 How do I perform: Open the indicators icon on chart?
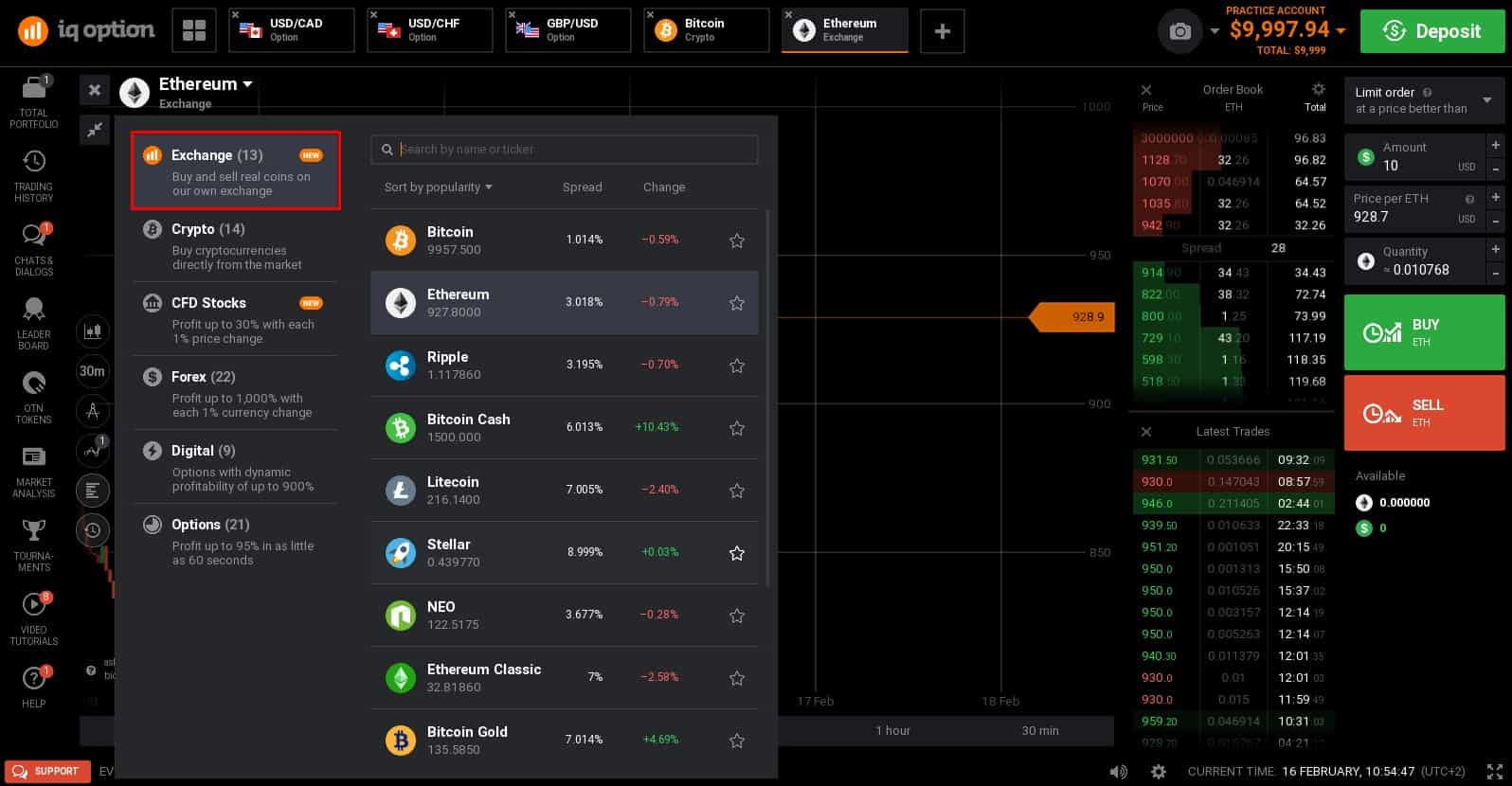coord(93,451)
